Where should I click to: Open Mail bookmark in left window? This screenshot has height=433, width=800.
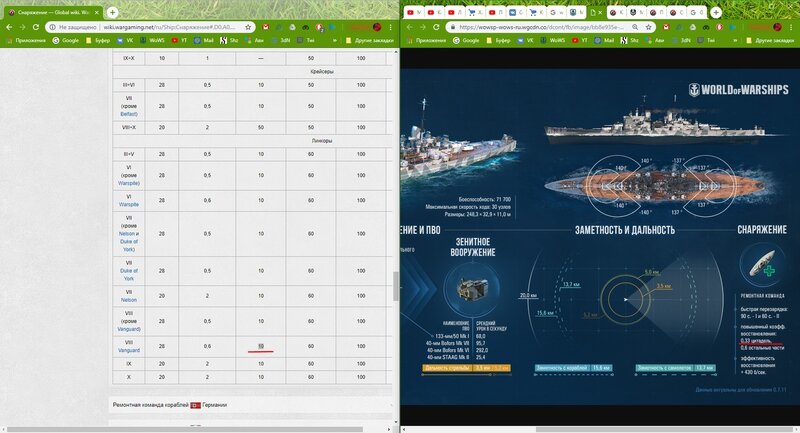coord(204,40)
